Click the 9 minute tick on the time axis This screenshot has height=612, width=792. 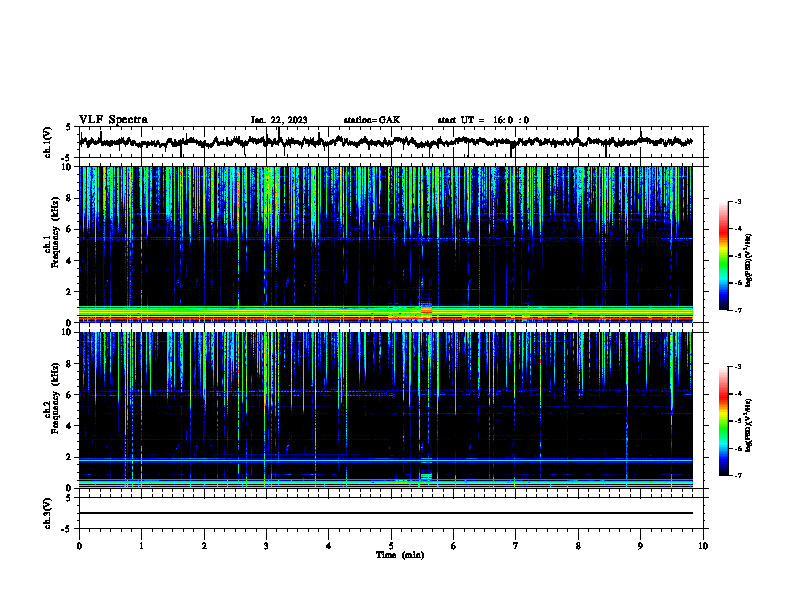[640, 546]
